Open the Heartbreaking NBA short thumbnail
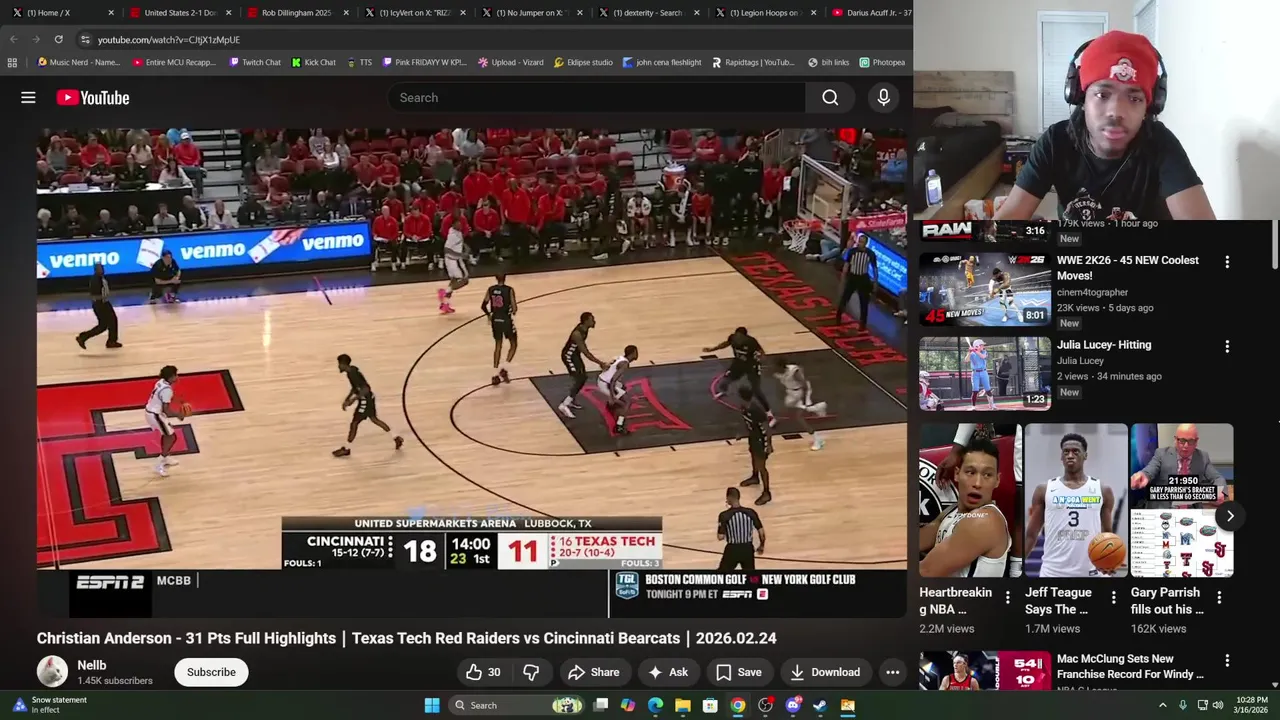The width and height of the screenshot is (1280, 720). [x=970, y=500]
